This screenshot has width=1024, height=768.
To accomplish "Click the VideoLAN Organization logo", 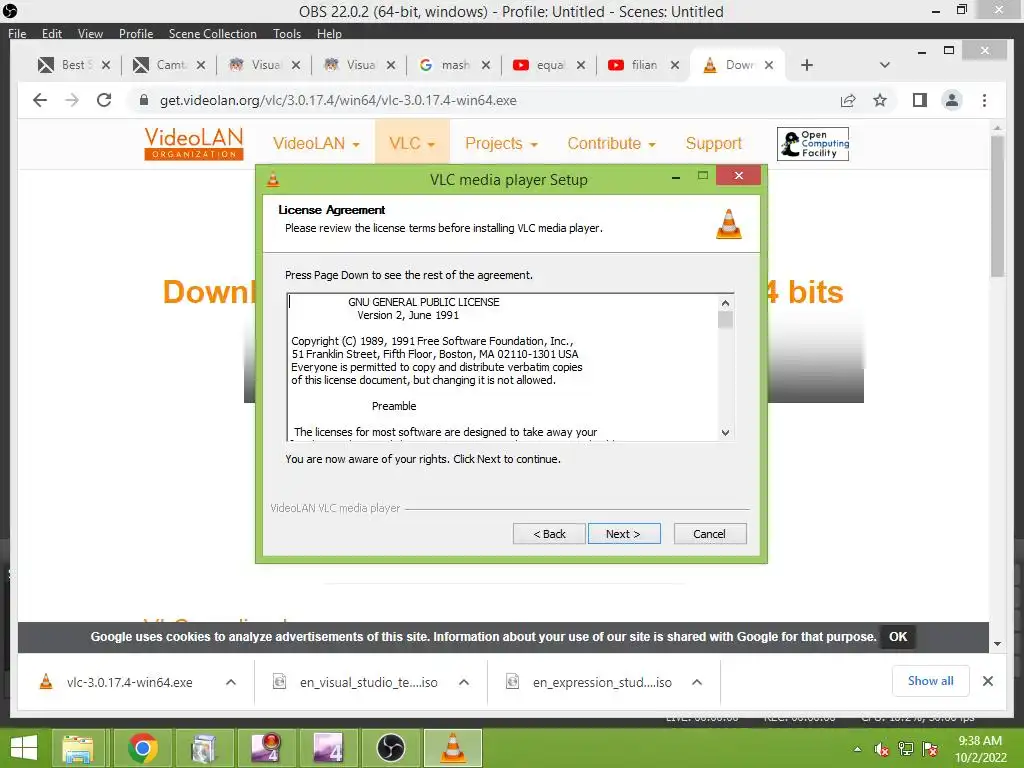I will (x=194, y=143).
